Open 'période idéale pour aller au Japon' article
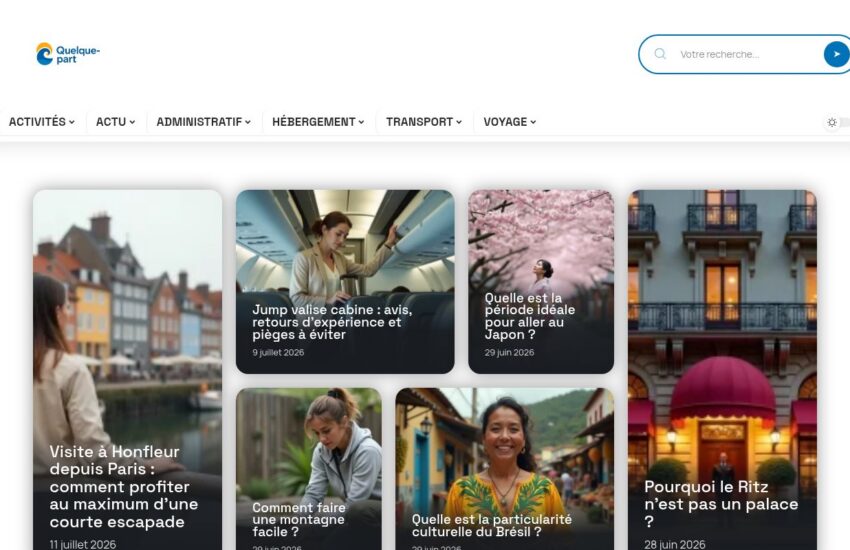 [x=530, y=316]
